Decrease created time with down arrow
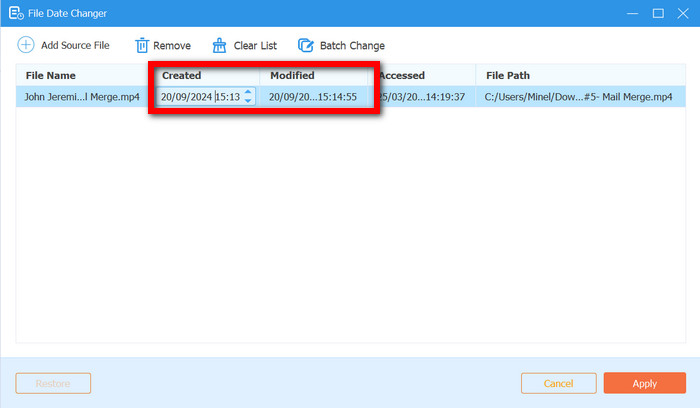The image size is (700, 408). tap(248, 101)
